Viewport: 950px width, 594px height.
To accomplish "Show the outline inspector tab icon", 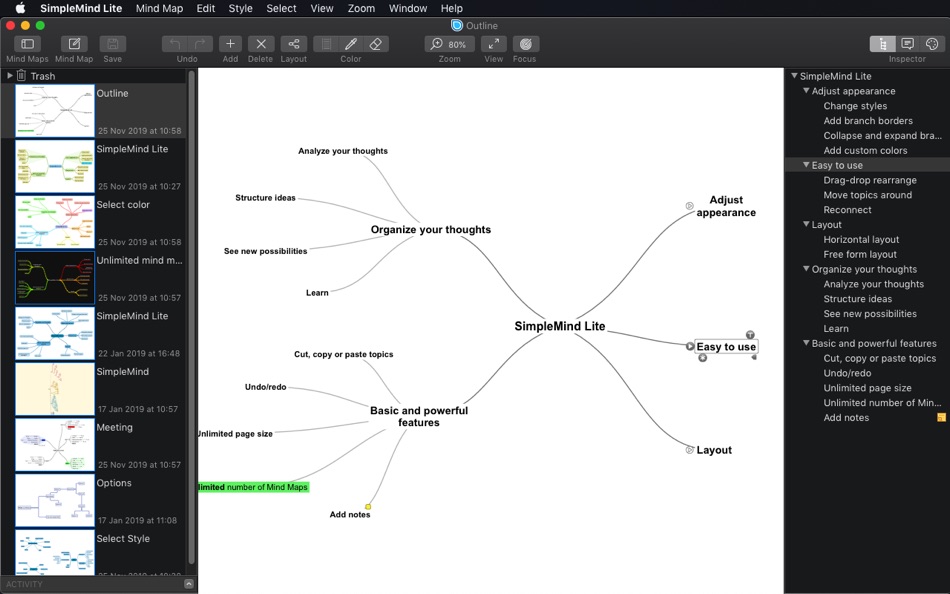I will (x=883, y=44).
